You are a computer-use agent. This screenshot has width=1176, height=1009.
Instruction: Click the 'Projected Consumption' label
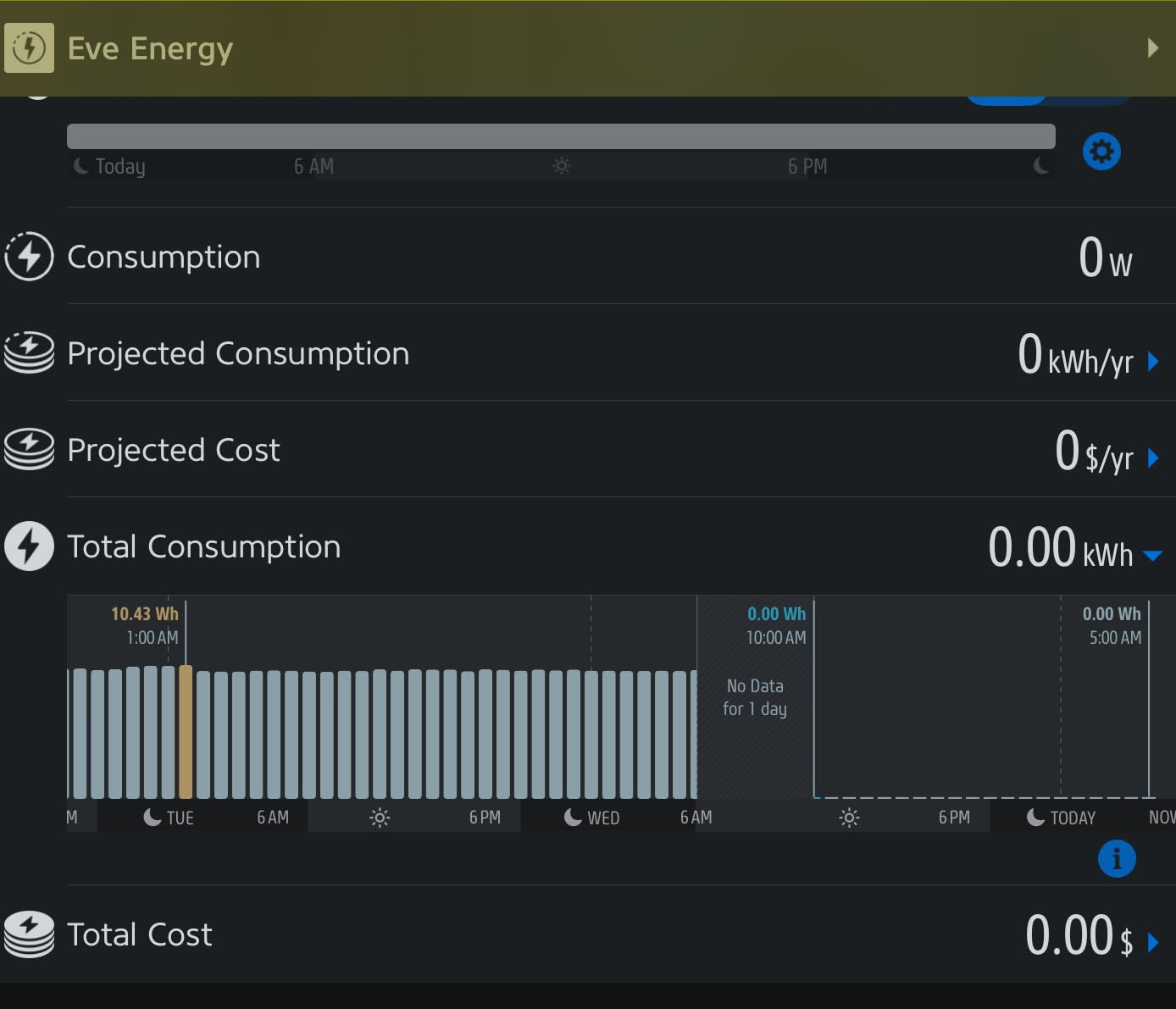pyautogui.click(x=238, y=353)
